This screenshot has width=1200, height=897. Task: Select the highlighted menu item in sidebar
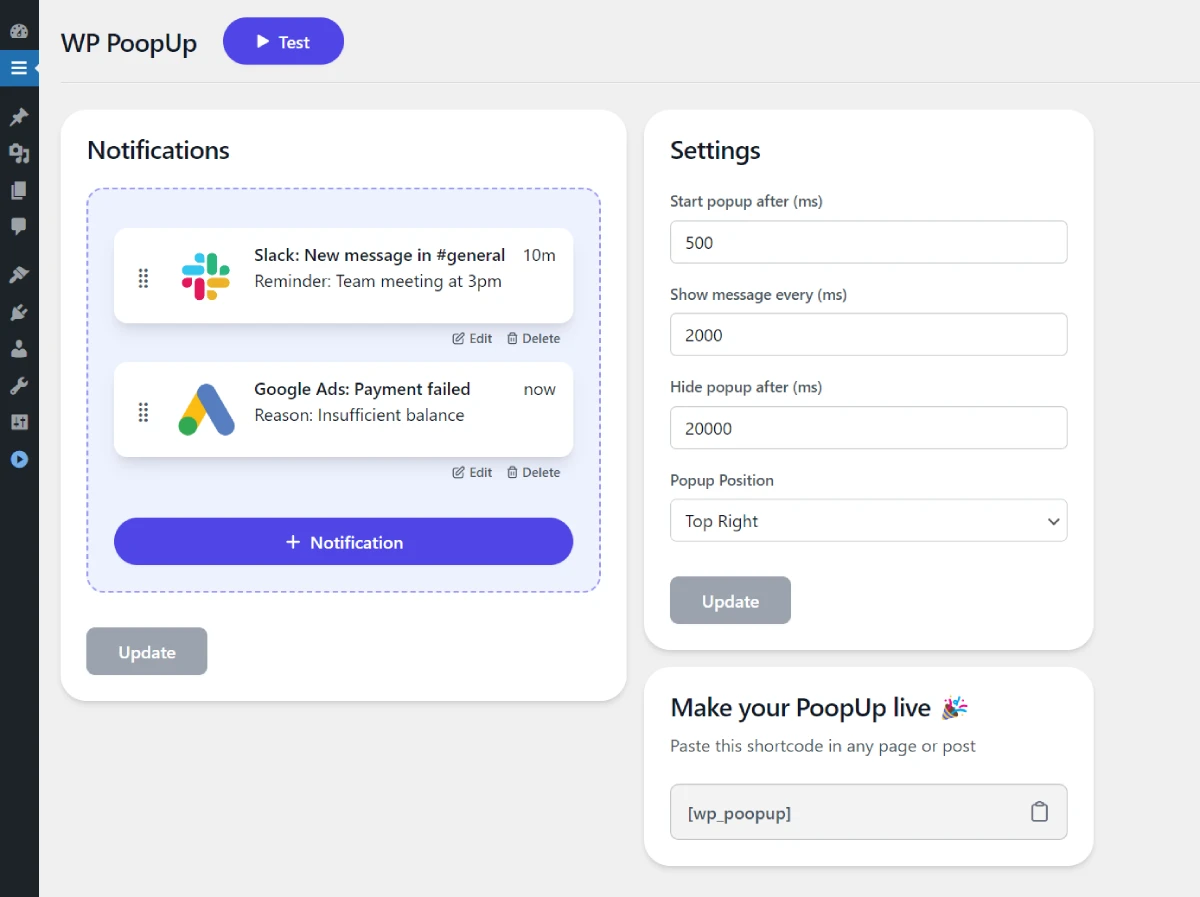click(x=19, y=68)
